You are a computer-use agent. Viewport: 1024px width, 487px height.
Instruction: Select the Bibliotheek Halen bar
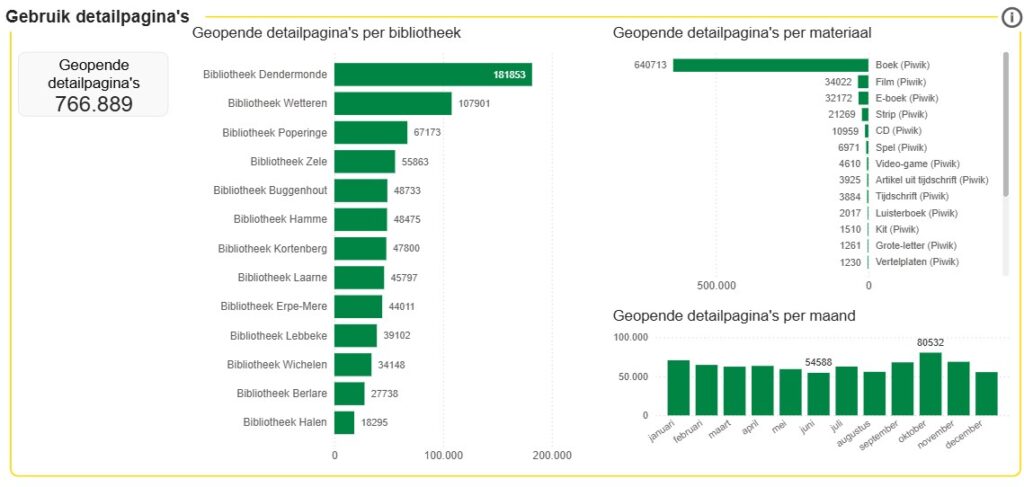[344, 423]
